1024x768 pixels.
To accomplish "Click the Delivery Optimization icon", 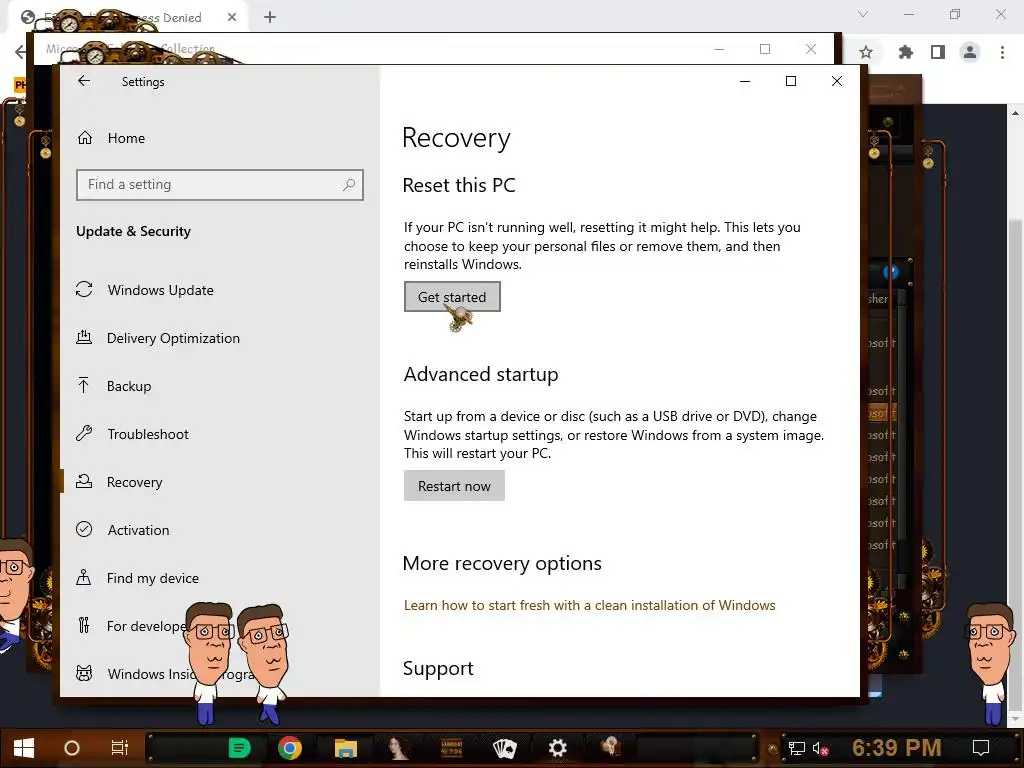I will point(84,337).
